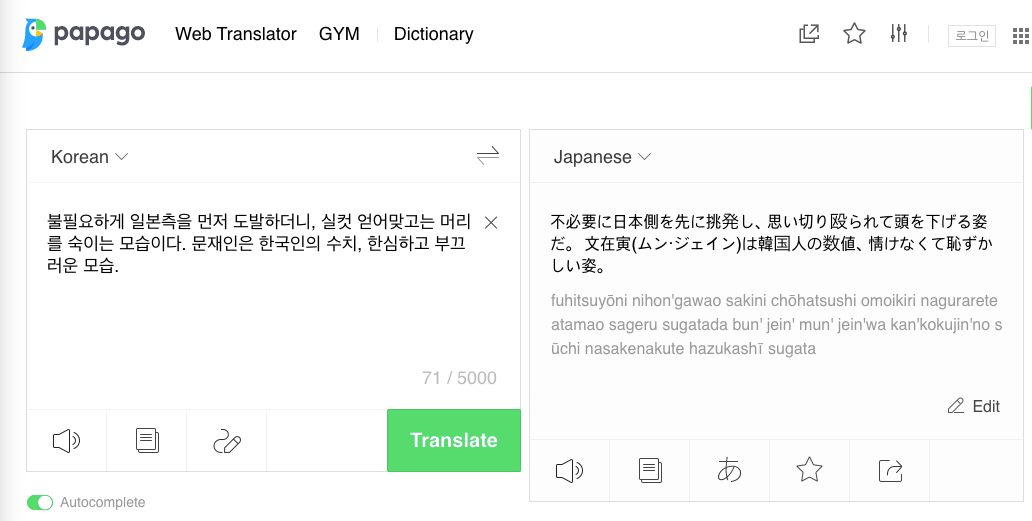Open the Korean source language dropdown
This screenshot has height=521, width=1032.
90,157
